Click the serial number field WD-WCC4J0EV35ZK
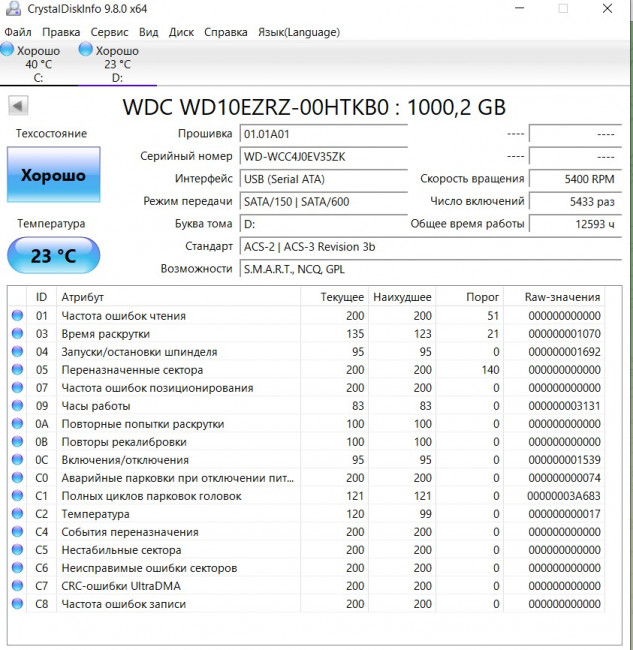The image size is (633, 650). point(323,156)
